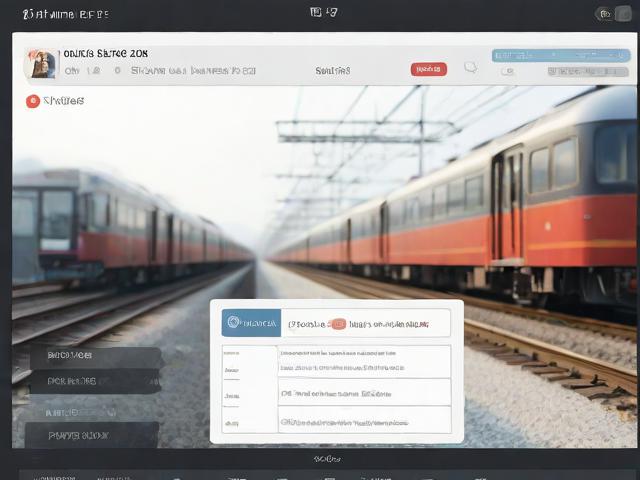
Task: Click the camera icon in the top-right corner
Action: (x=604, y=14)
